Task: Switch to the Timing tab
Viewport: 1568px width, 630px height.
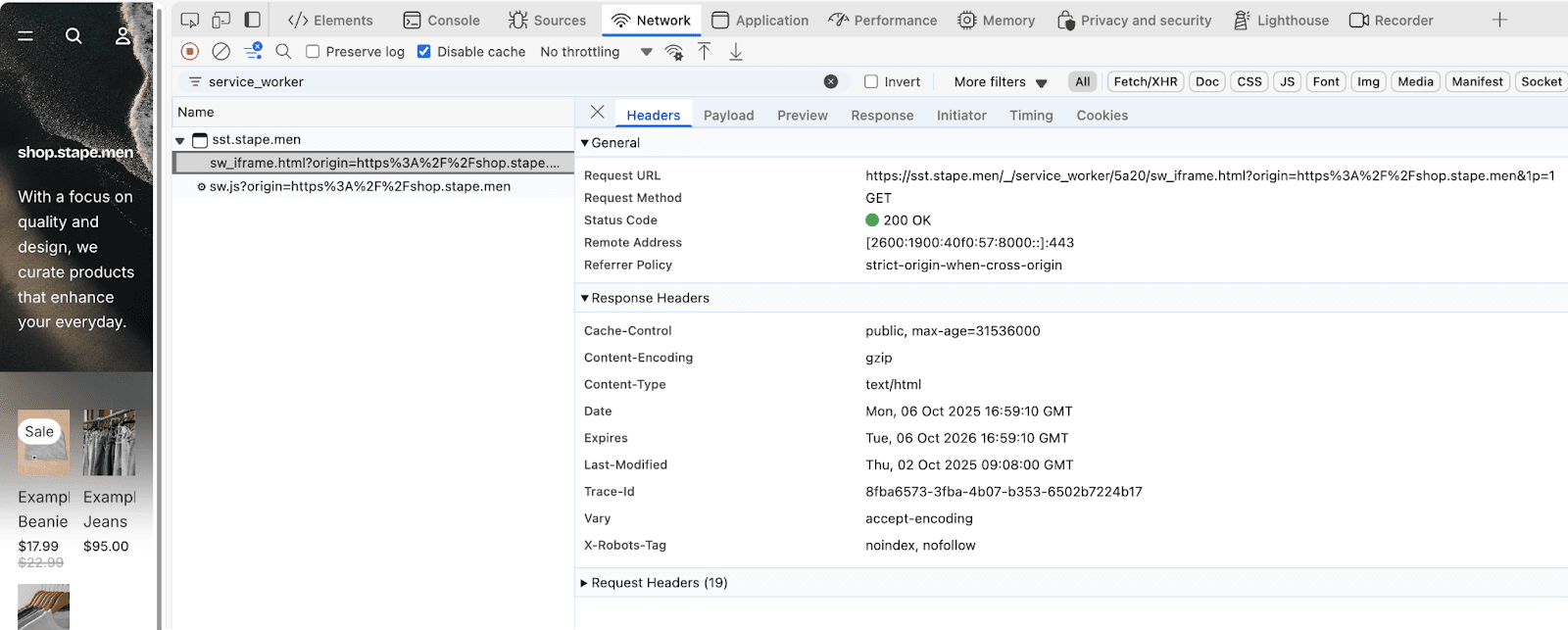Action: click(x=1031, y=115)
